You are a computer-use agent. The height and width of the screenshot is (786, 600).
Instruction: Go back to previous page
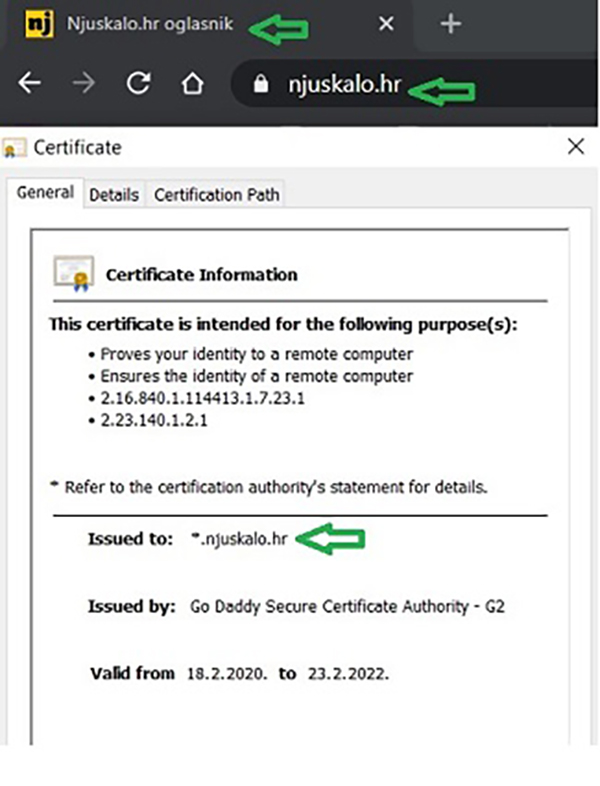pyautogui.click(x=30, y=83)
